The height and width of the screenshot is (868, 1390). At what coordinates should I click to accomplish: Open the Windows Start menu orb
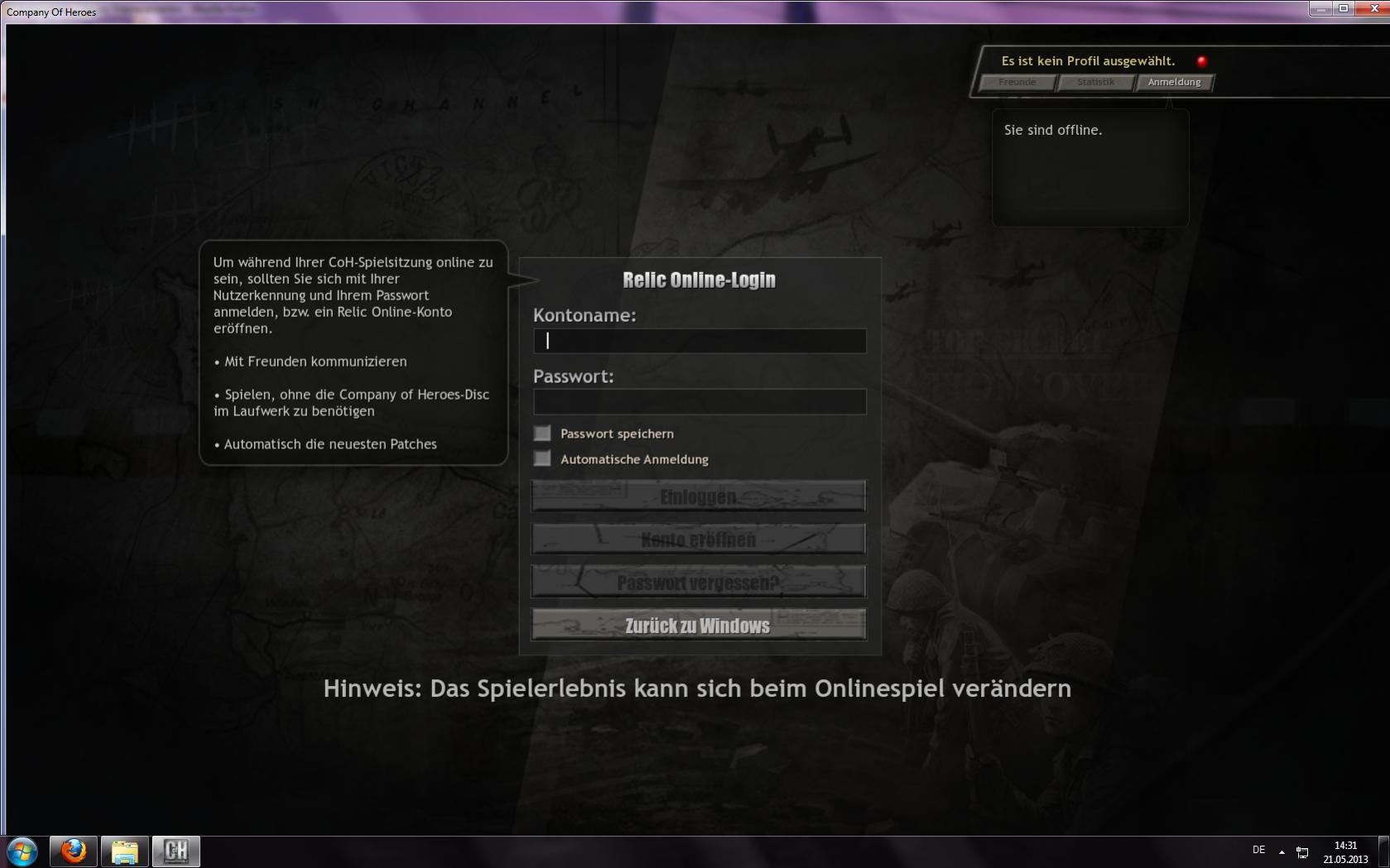[x=22, y=851]
